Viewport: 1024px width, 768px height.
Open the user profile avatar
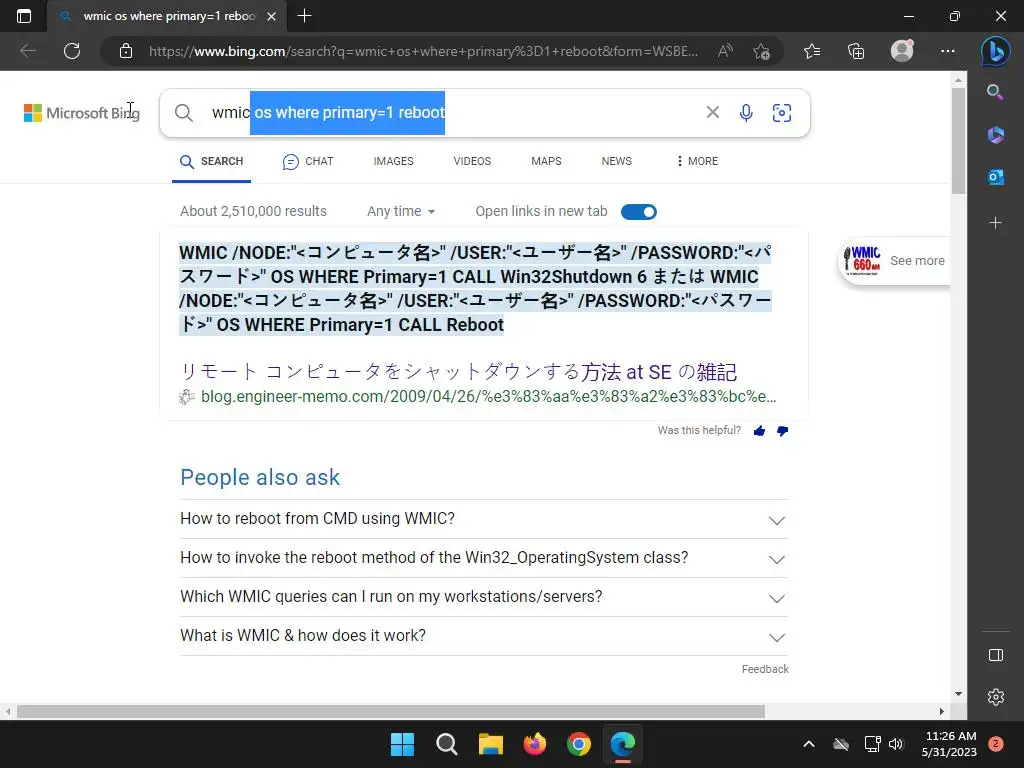pyautogui.click(x=902, y=51)
